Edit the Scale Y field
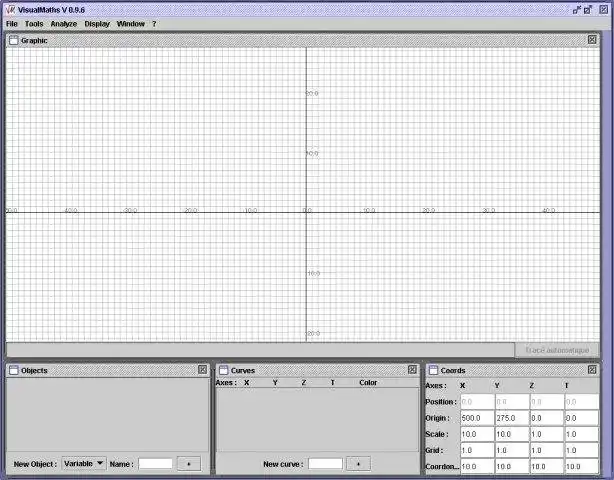Screen dimensions: 614x480 (x=512, y=434)
